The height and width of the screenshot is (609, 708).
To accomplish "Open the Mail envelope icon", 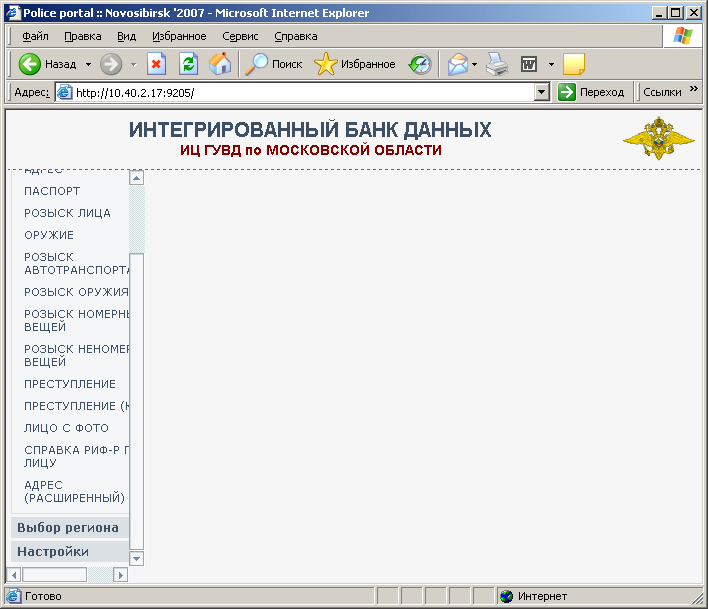I will tap(458, 65).
